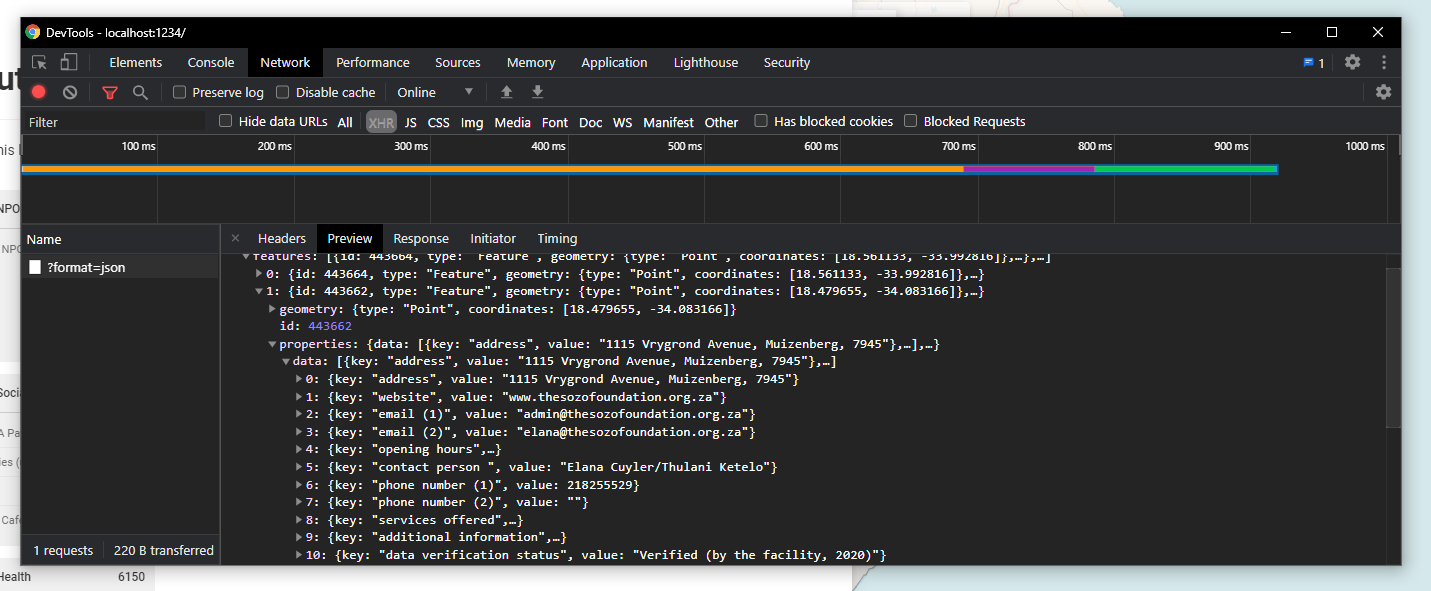Click inside the Filter input field
The image size is (1431, 591).
(x=110, y=121)
